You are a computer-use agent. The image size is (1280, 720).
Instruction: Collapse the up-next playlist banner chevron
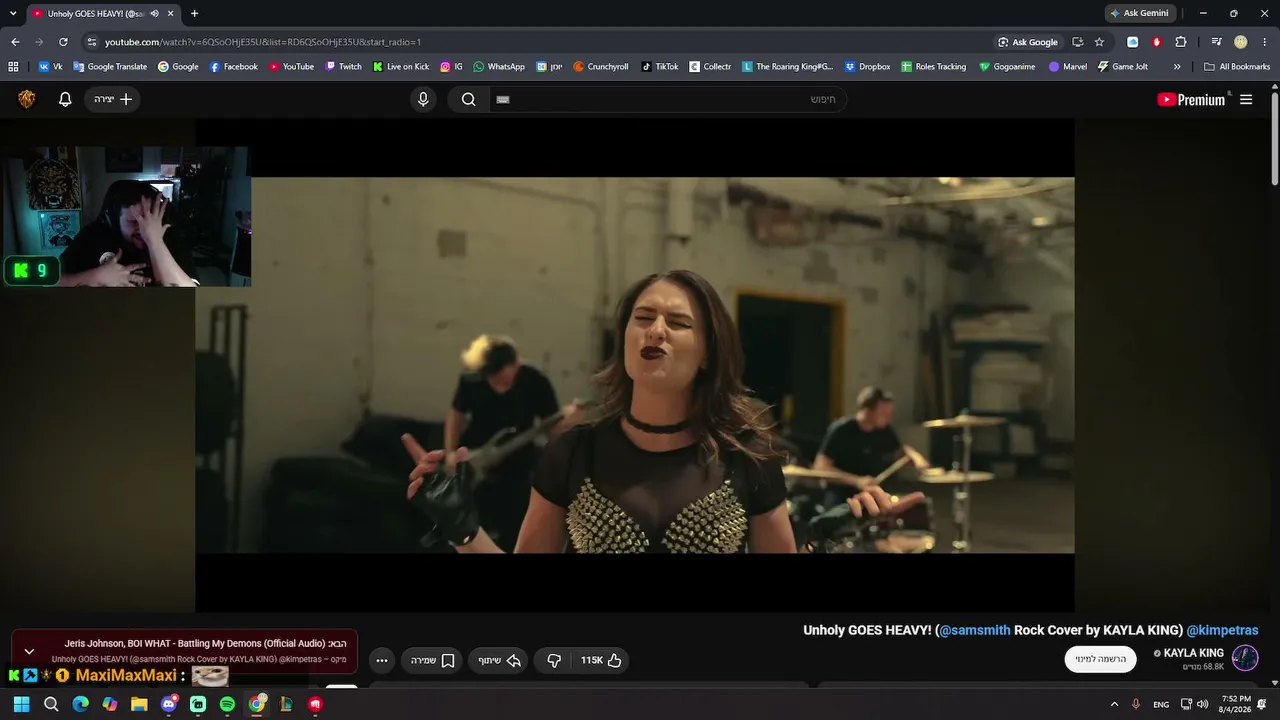click(29, 651)
